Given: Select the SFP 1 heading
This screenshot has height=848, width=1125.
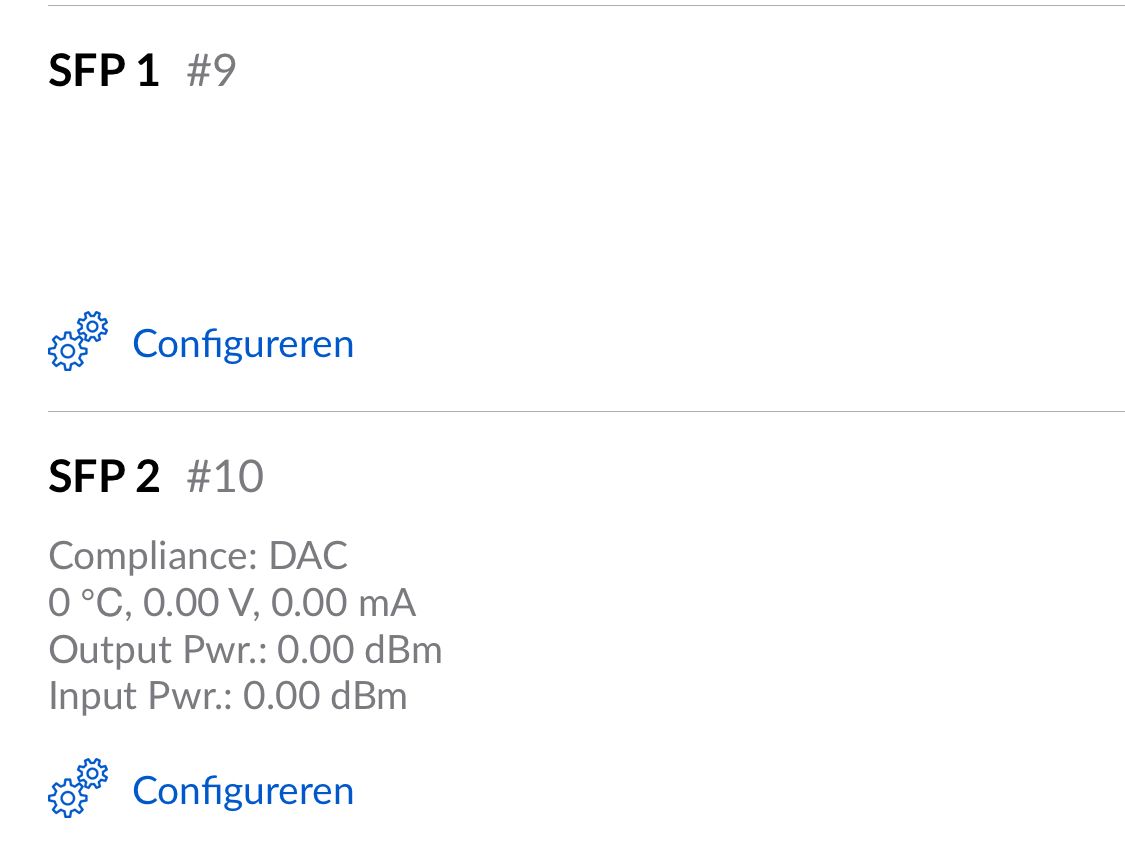Looking at the screenshot, I should pos(104,71).
